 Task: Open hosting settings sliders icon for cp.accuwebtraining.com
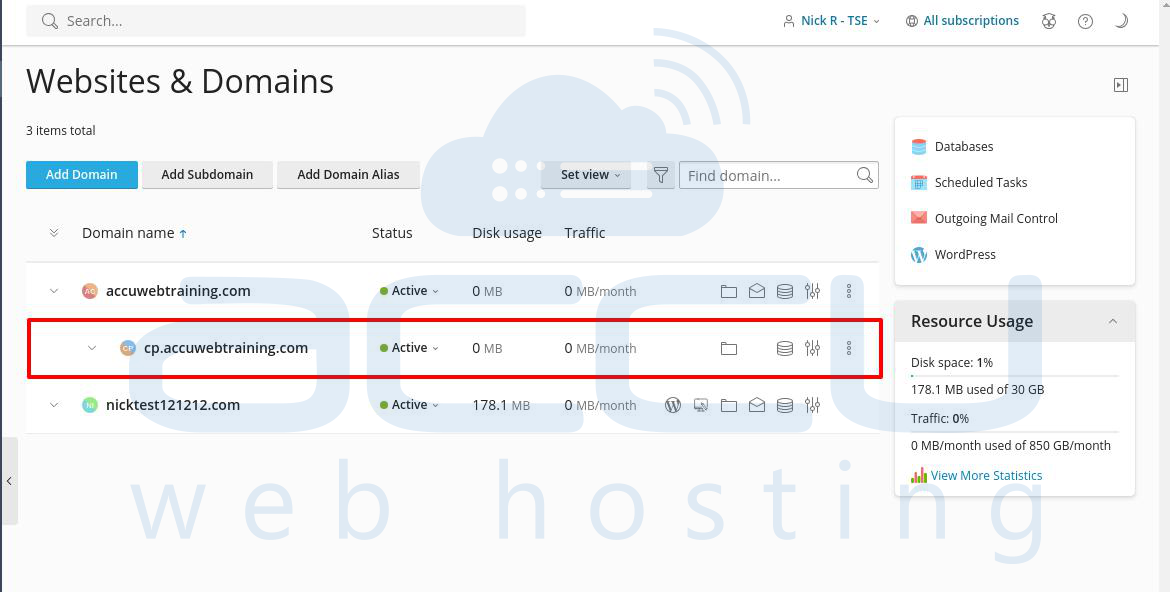(x=813, y=348)
